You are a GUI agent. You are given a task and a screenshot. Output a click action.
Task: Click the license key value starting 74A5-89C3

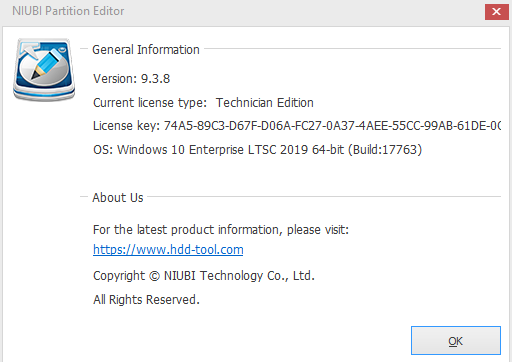click(x=332, y=126)
